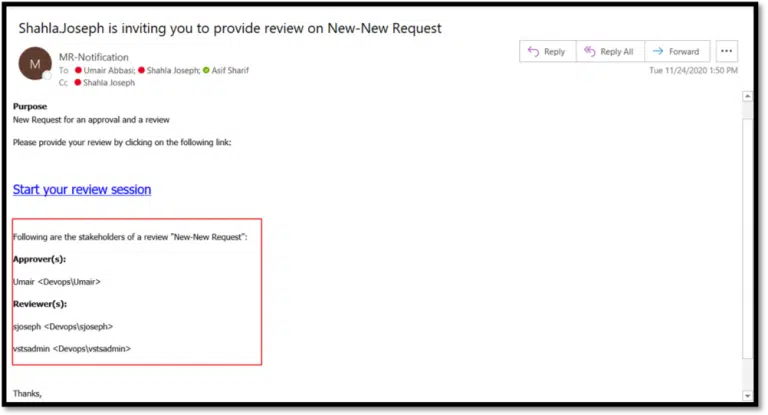Click the Umair Devops approver entry
This screenshot has width=768, height=415.
tap(56, 282)
